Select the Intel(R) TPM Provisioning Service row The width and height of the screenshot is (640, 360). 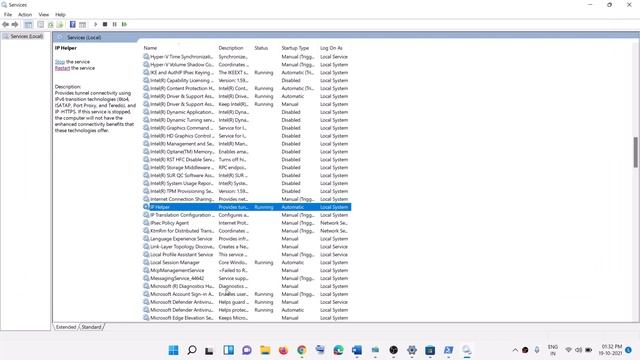point(247,191)
